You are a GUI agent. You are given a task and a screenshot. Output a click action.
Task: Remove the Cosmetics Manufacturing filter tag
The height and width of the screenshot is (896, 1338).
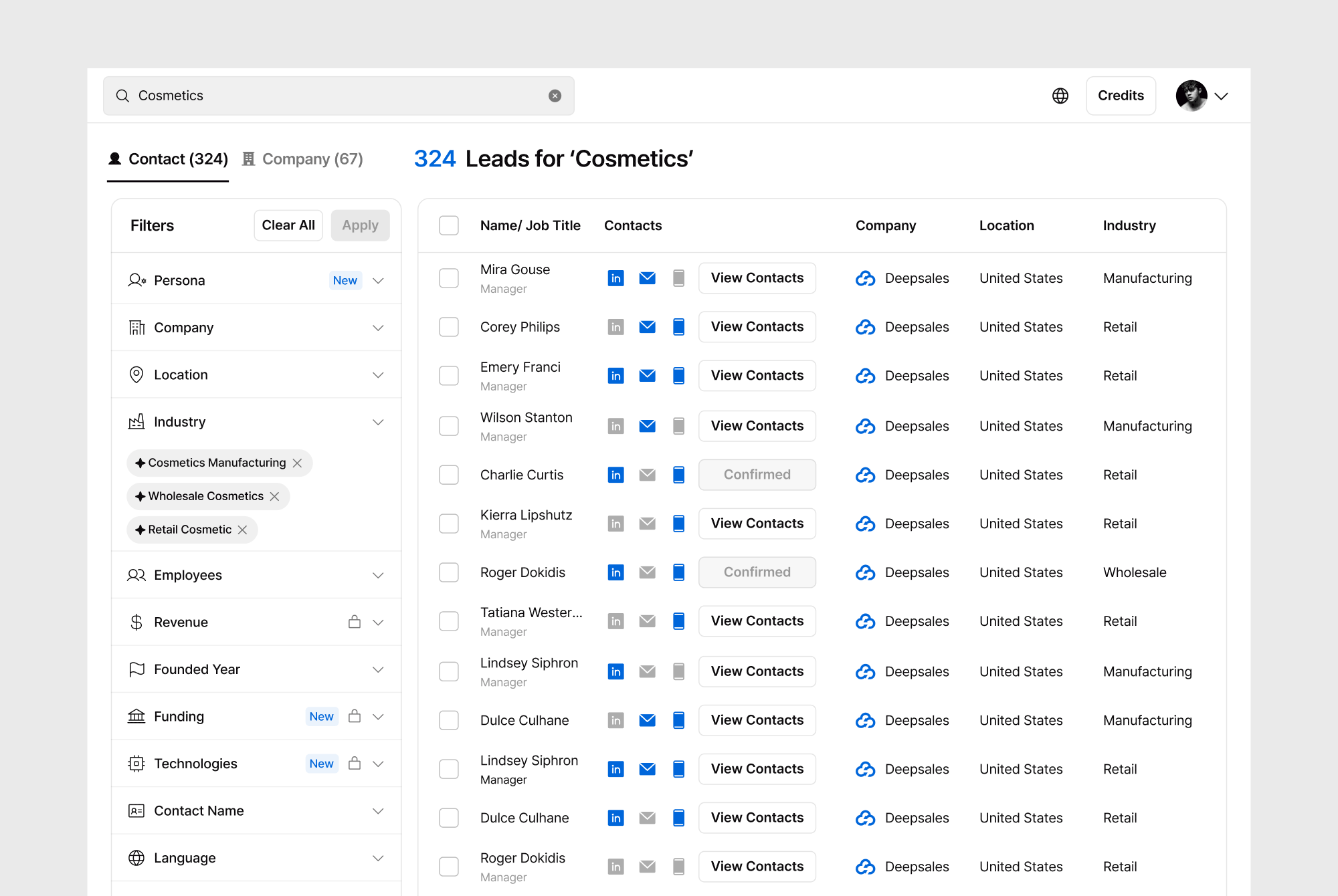click(298, 463)
